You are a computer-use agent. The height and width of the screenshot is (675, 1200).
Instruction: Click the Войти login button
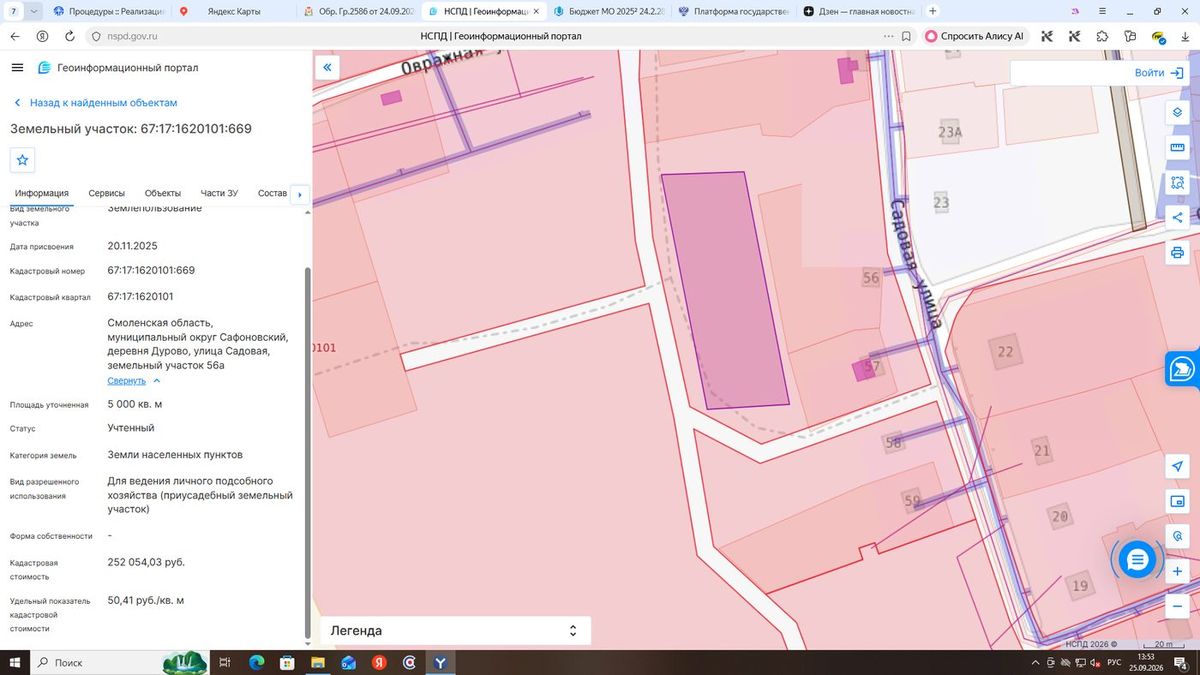[1159, 73]
